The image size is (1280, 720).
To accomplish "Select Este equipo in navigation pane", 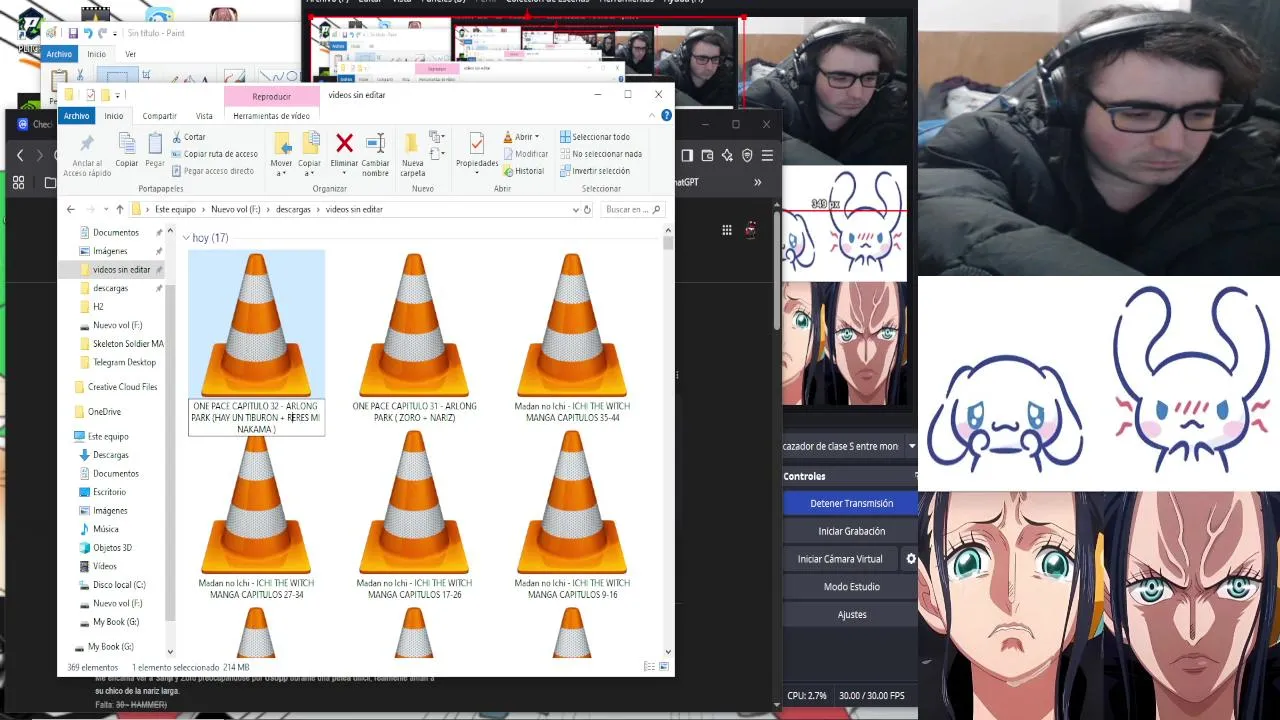I will [x=108, y=436].
